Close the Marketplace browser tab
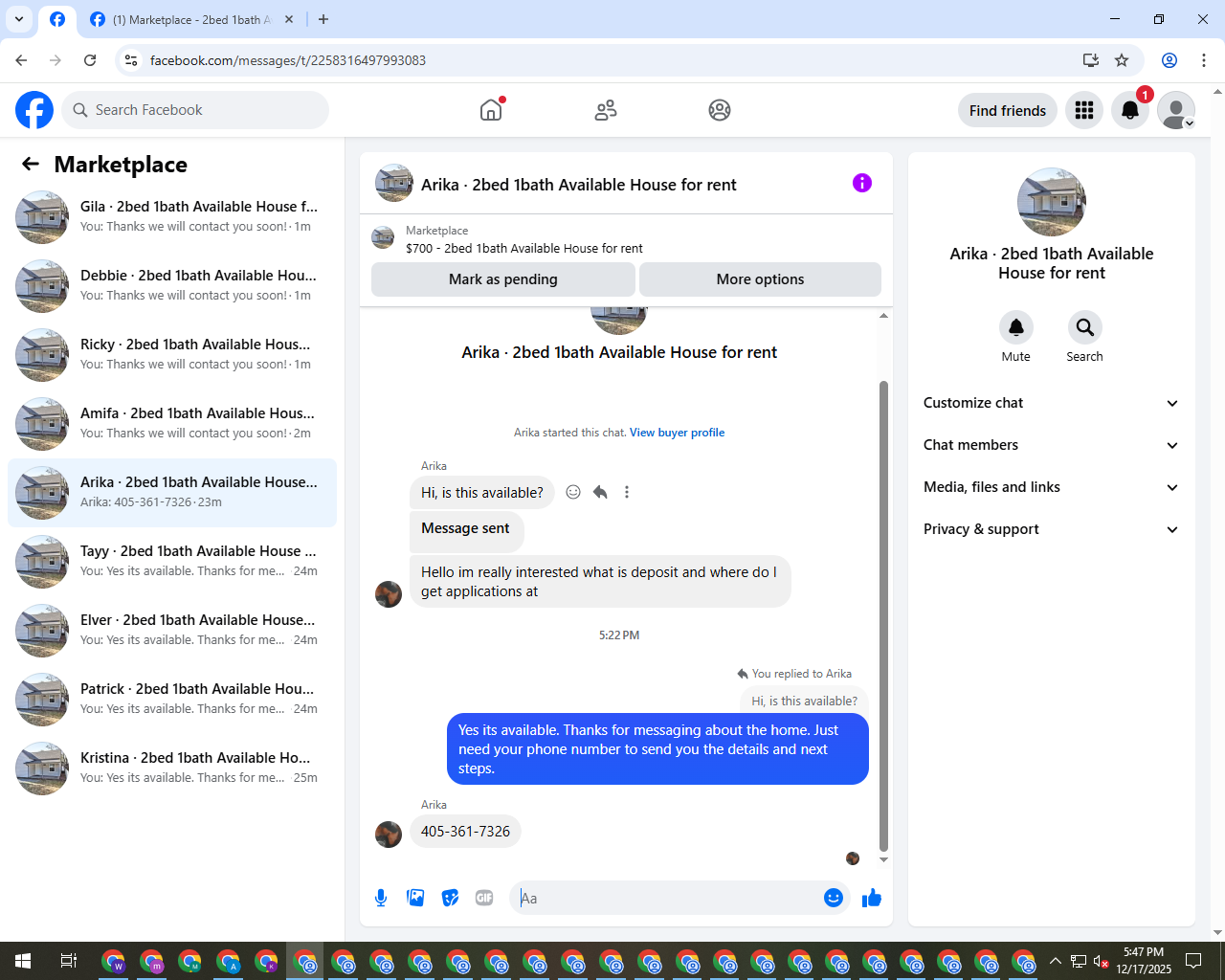The image size is (1225, 980). tap(289, 19)
